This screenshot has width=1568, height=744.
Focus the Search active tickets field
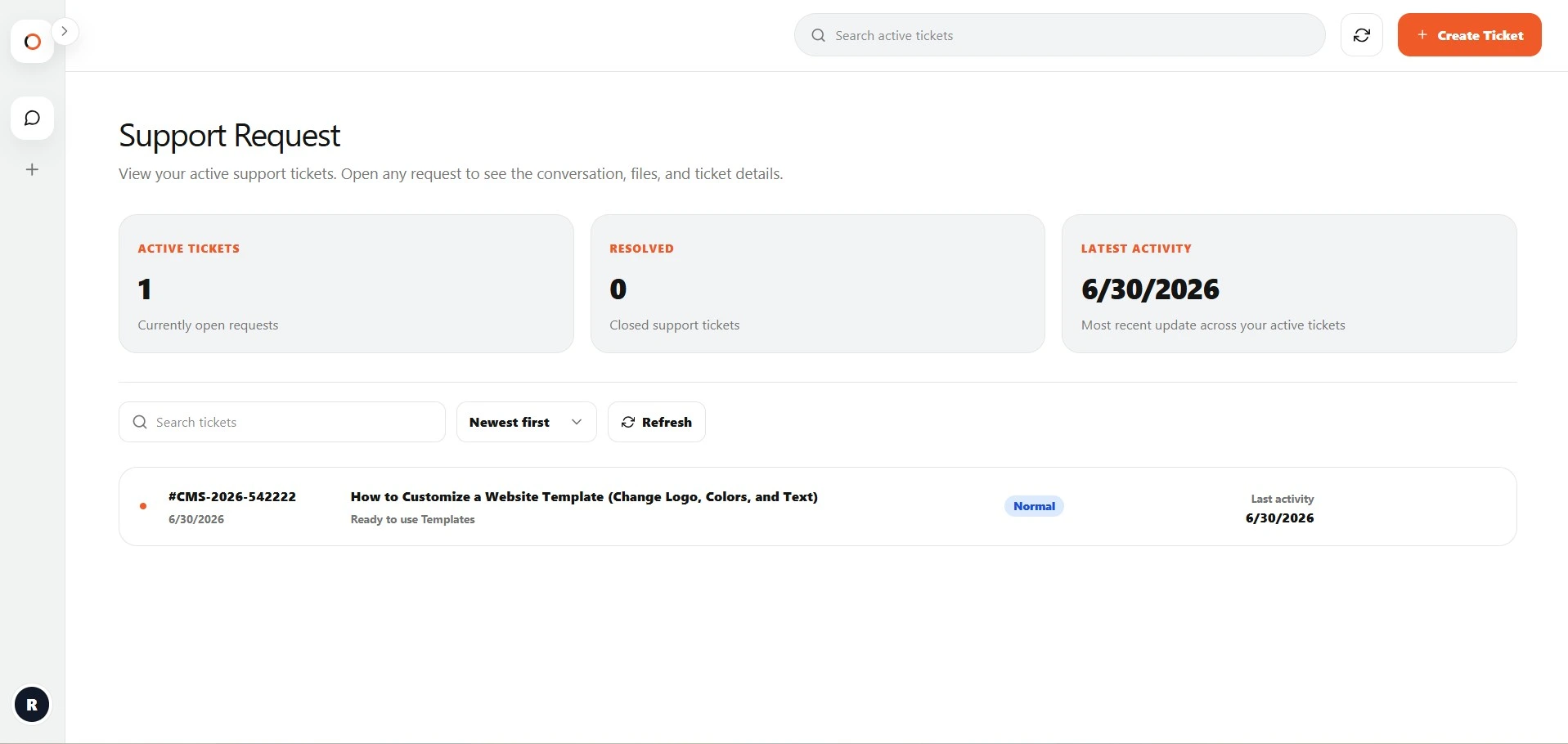pos(1059,35)
